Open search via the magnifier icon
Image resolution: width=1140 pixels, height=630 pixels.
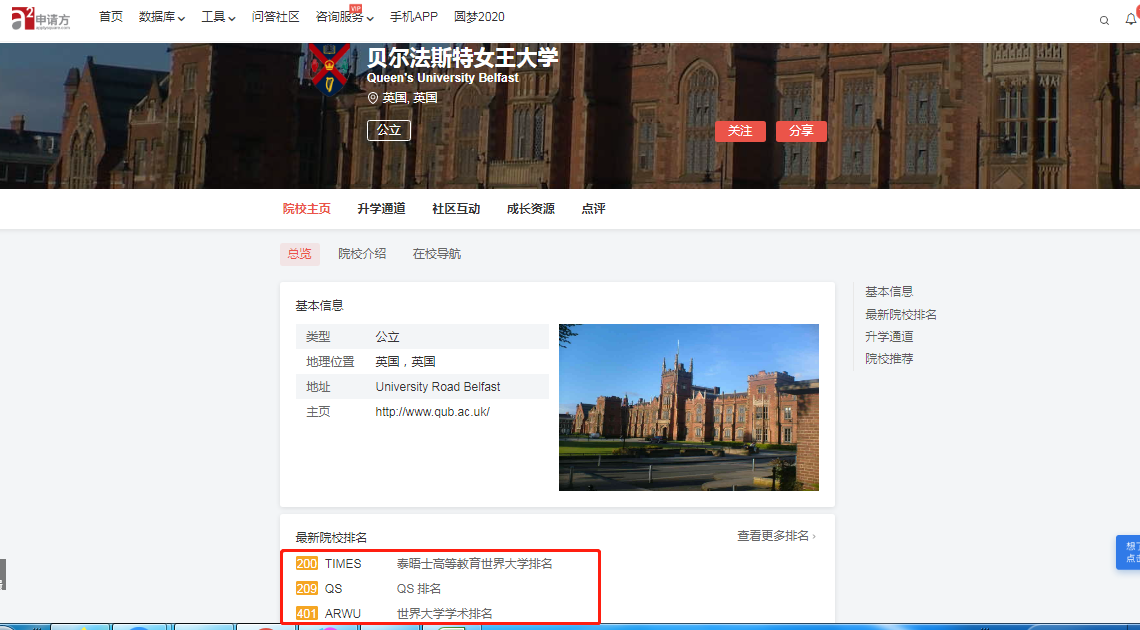coord(1105,18)
